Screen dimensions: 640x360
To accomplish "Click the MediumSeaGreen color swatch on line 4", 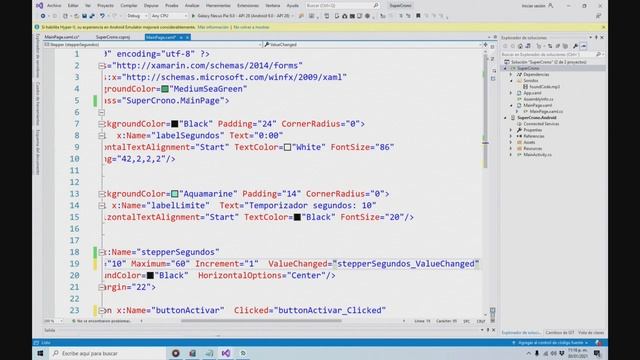I will 165,89.
